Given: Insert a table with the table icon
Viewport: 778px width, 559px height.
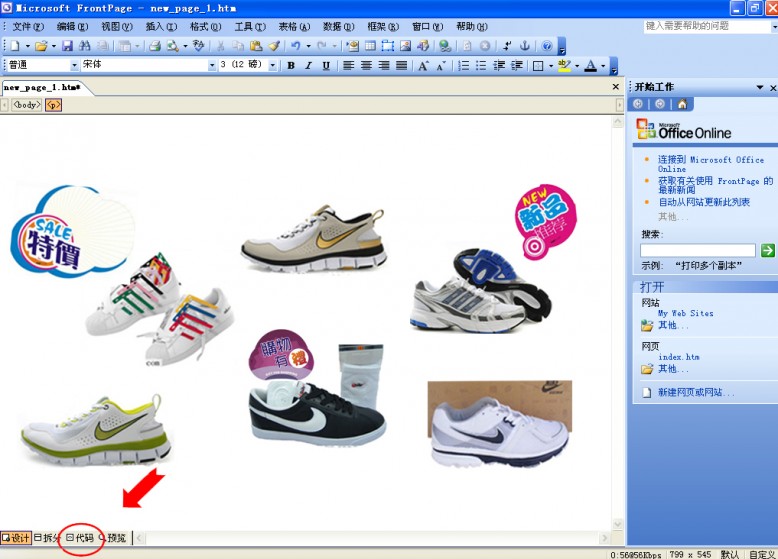Looking at the screenshot, I should (370, 46).
